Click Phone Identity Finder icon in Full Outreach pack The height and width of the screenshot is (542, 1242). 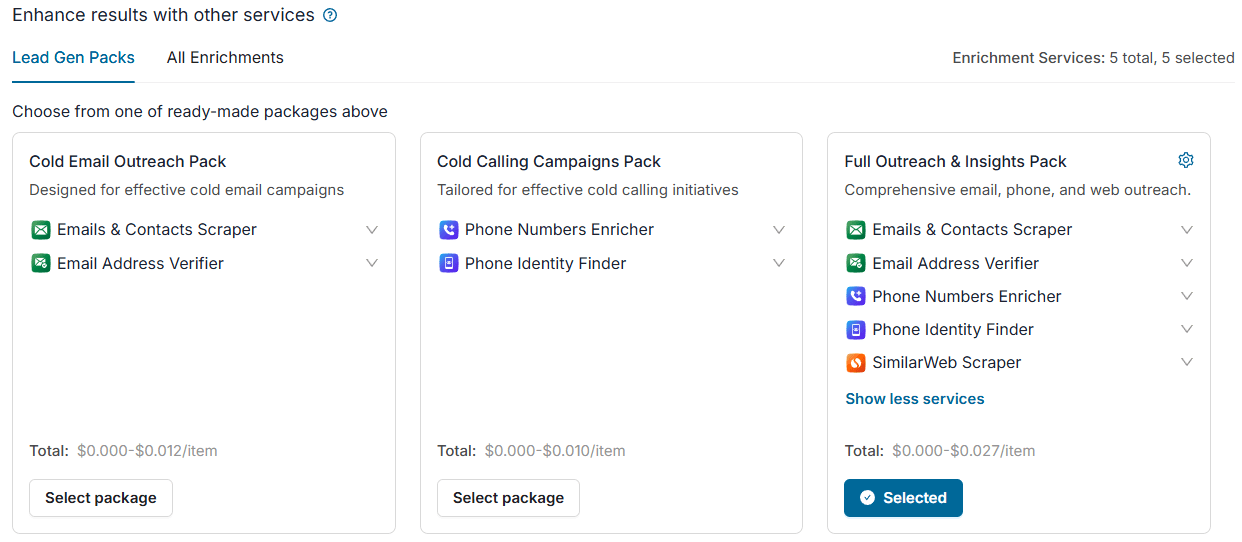click(856, 330)
